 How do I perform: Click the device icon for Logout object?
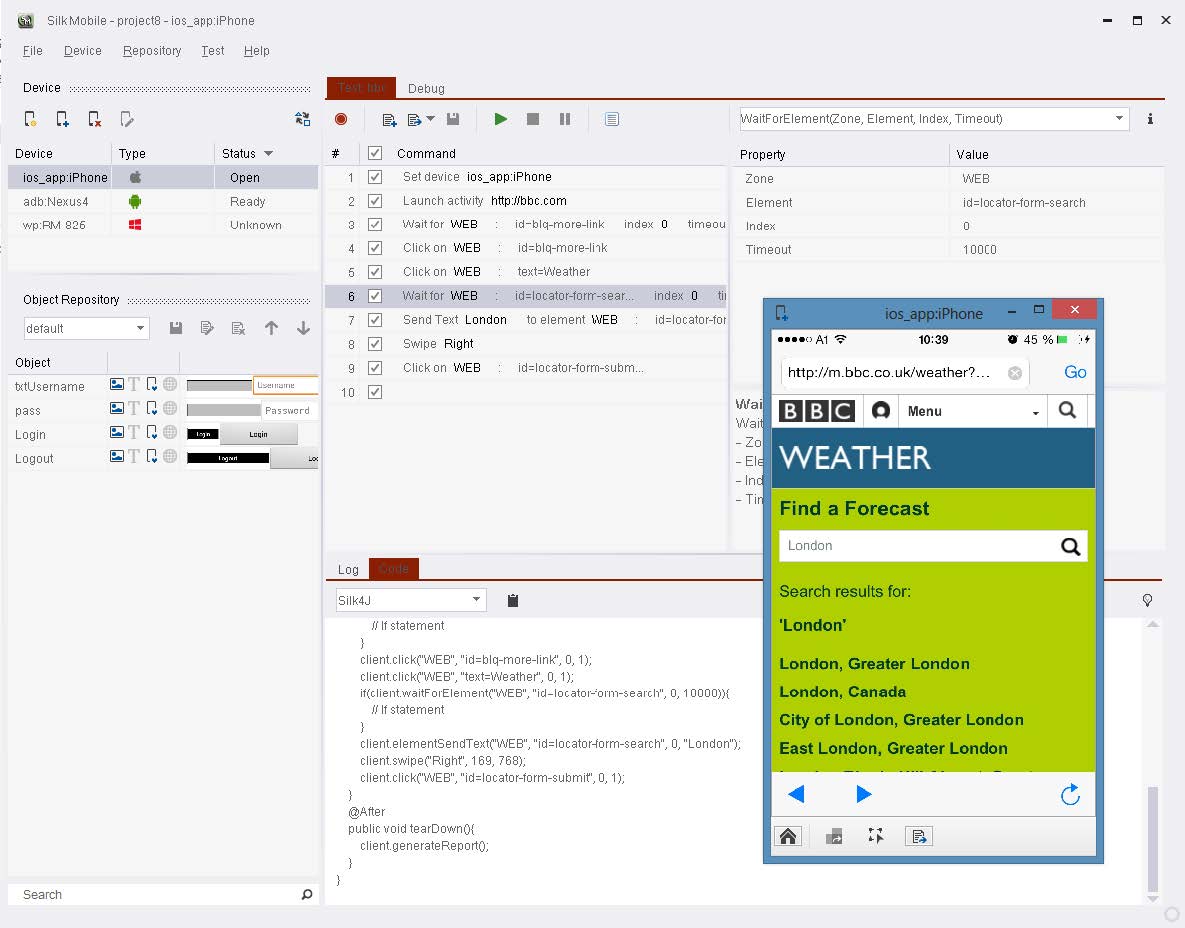click(152, 456)
